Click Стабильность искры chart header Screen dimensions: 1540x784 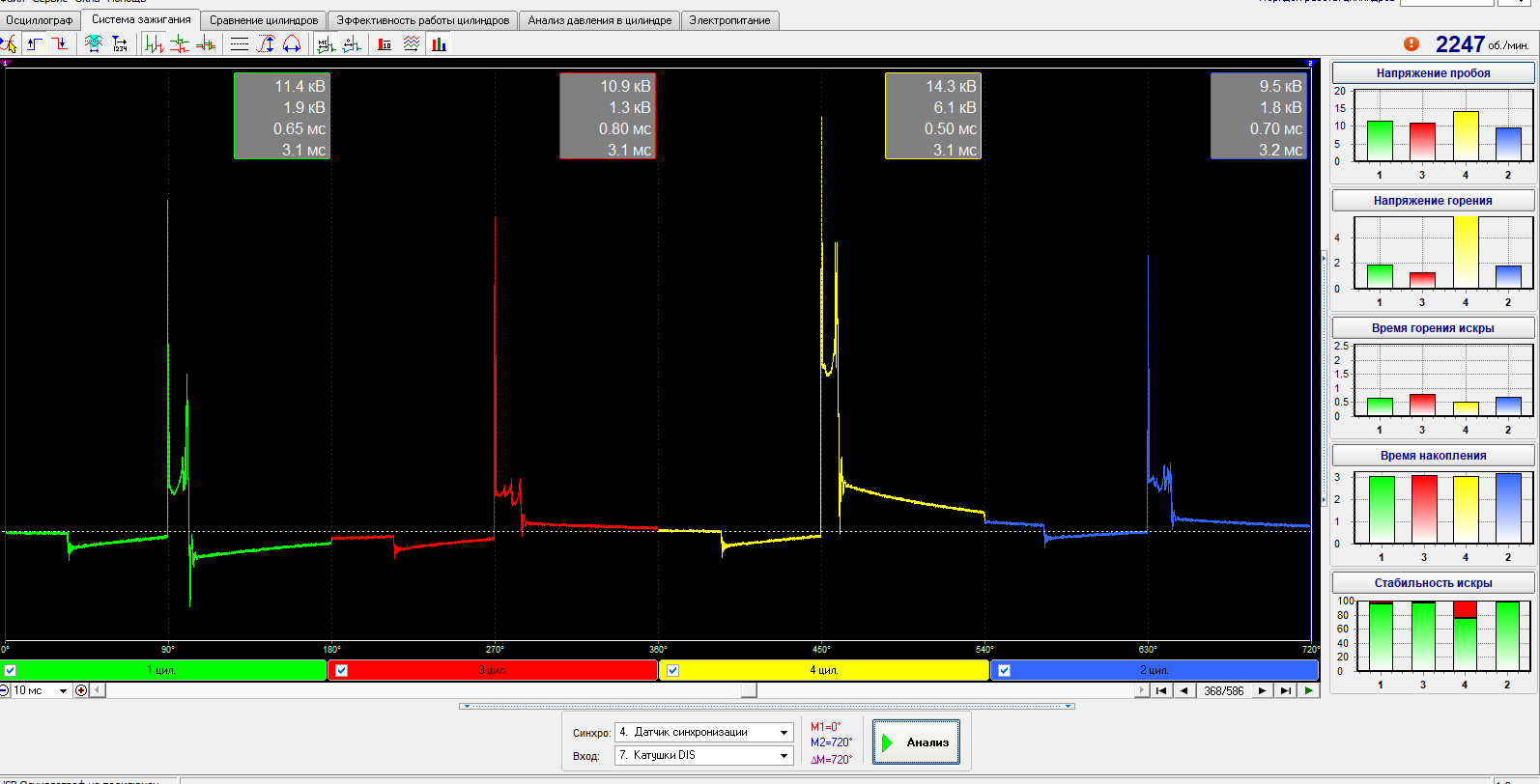(x=1433, y=582)
